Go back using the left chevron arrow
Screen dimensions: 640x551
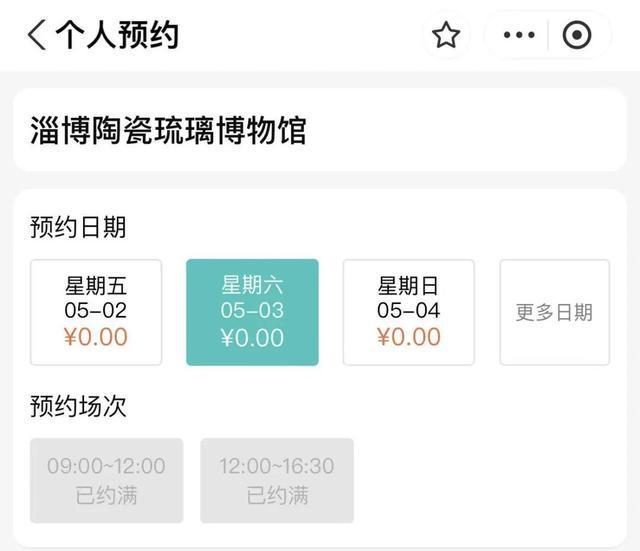37,35
